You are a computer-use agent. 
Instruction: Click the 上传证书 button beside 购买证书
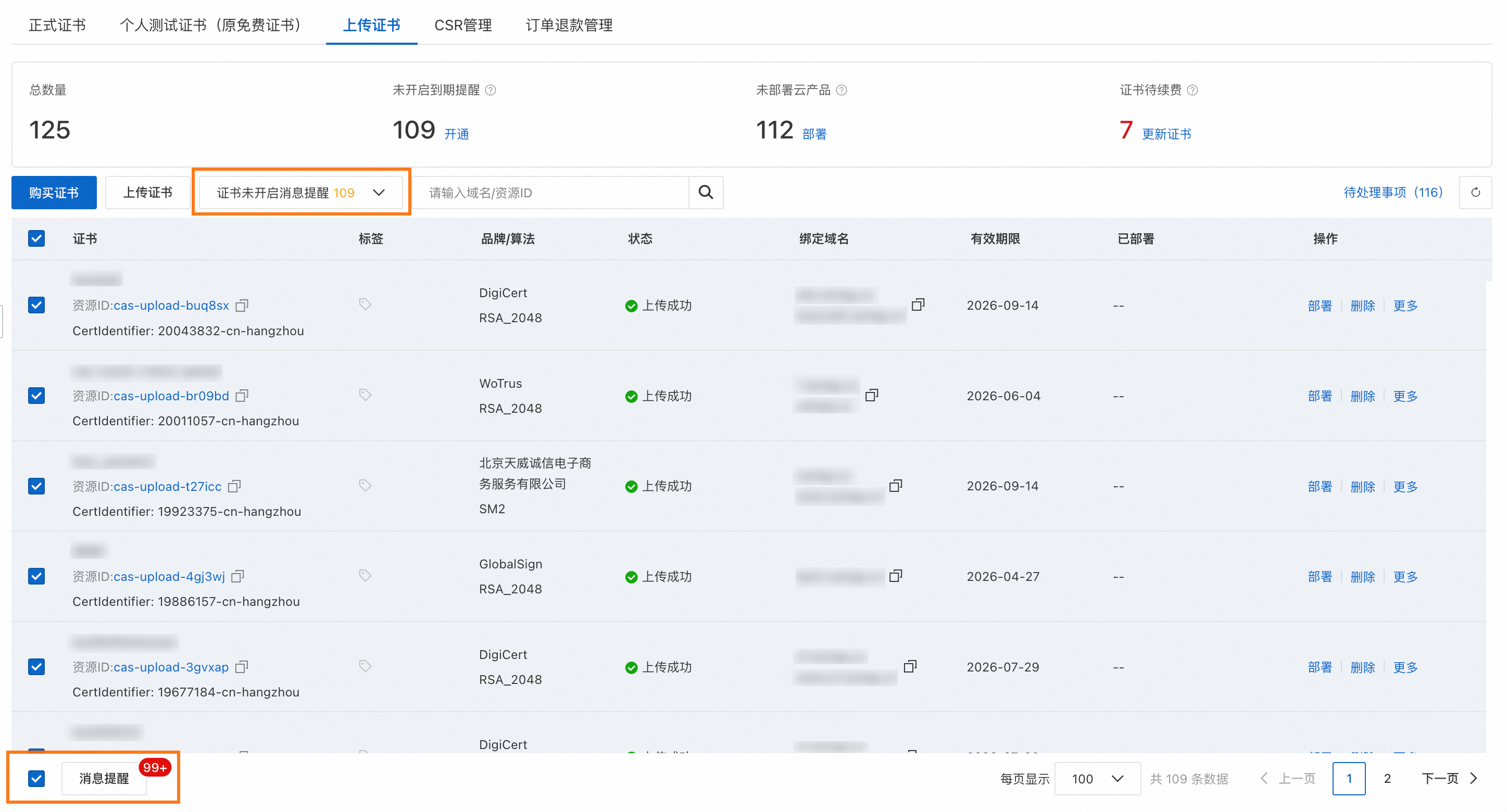tap(147, 193)
